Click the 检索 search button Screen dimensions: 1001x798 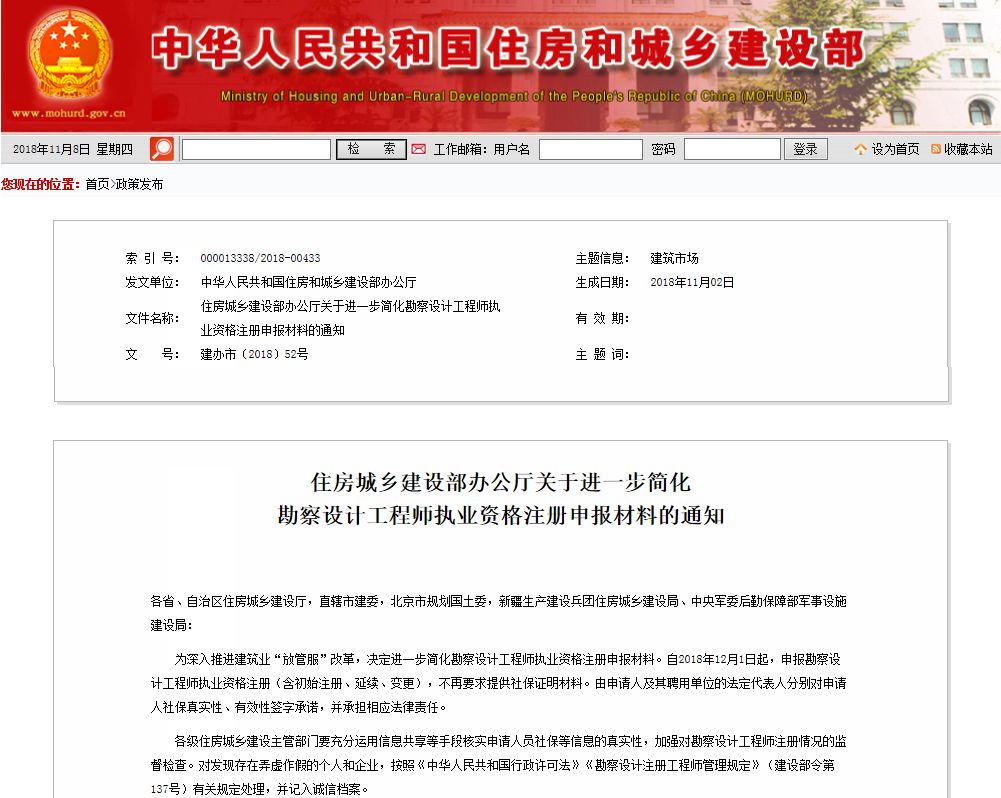372,149
